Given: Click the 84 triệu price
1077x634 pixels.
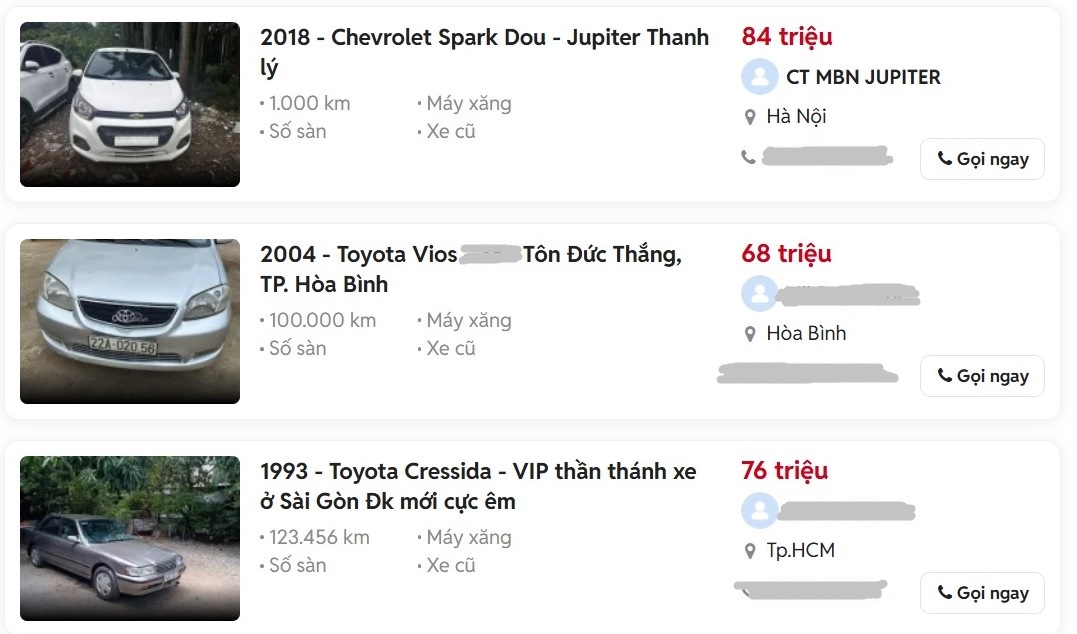Looking at the screenshot, I should pyautogui.click(x=787, y=37).
